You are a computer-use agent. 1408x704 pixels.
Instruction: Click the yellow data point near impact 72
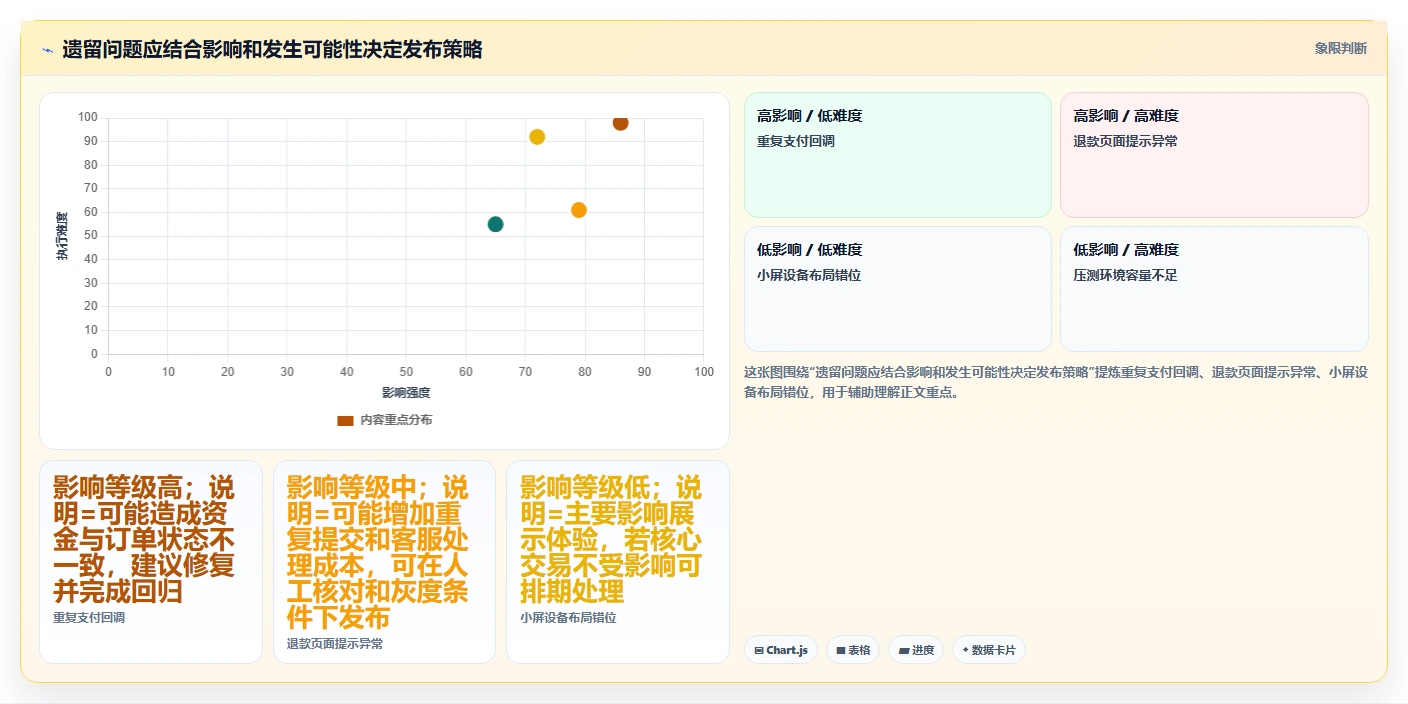537,137
